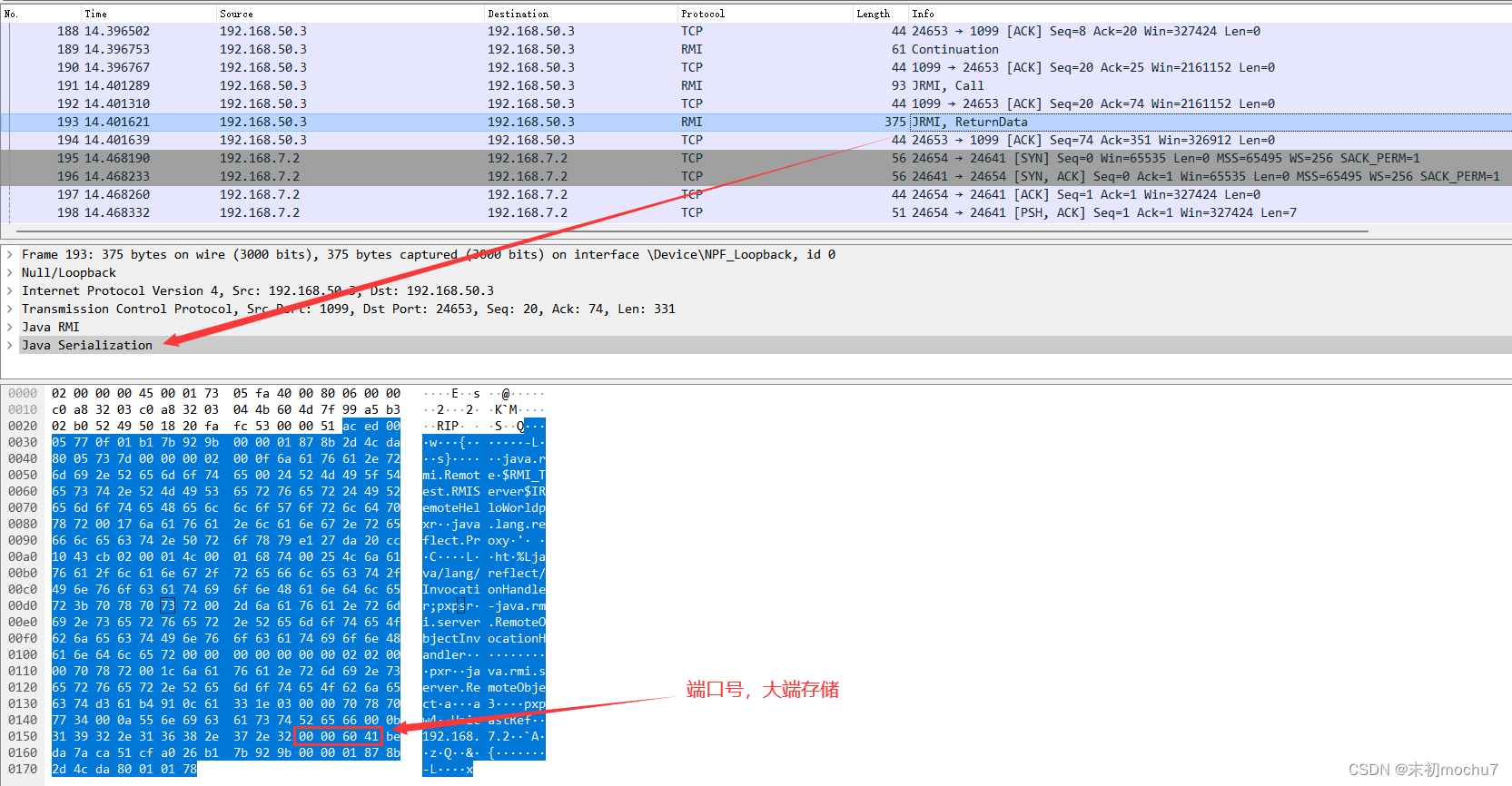Viewport: 1512px width, 786px height.
Task: Click ASCII text 'andler' at offset 0100
Action: [x=444, y=655]
